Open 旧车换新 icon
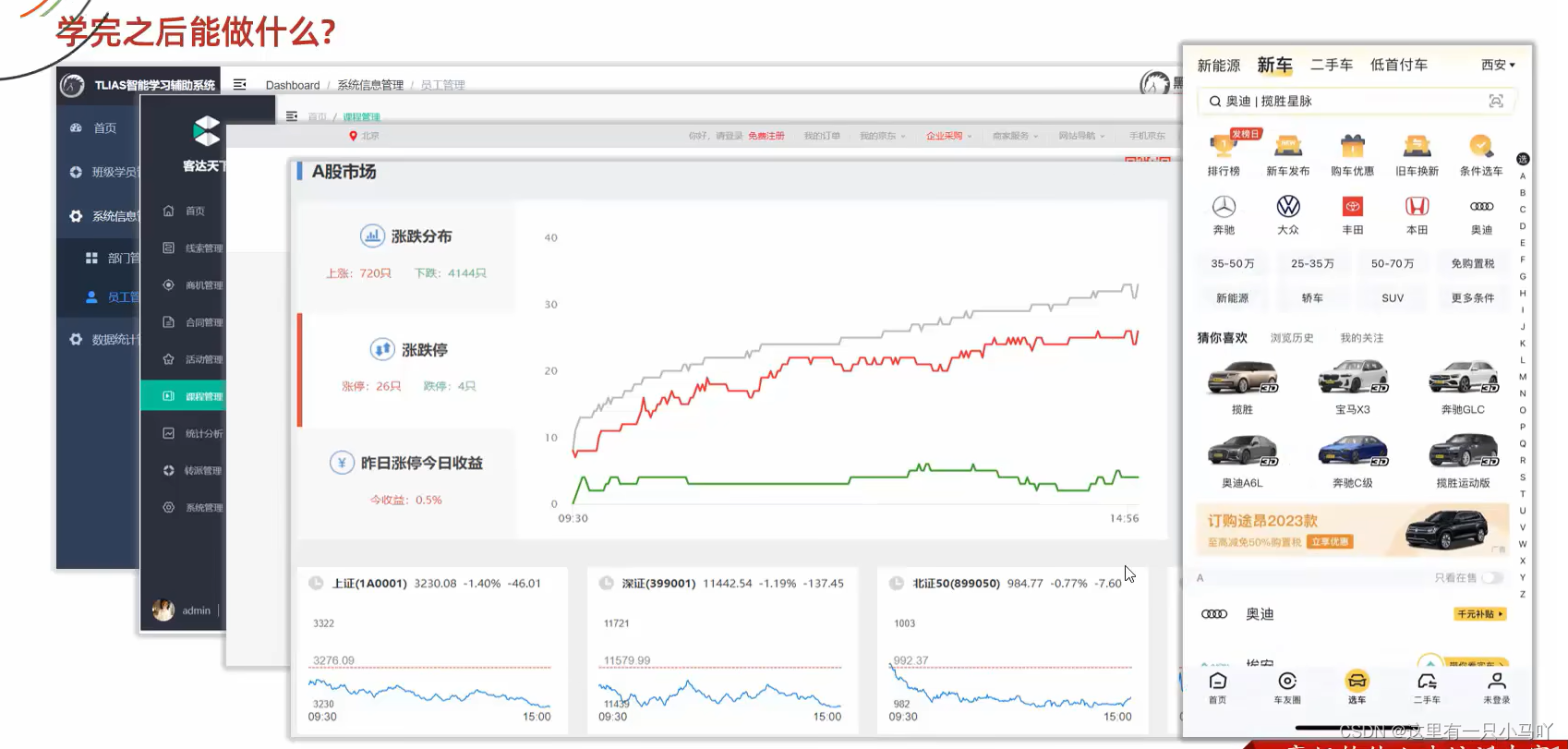The image size is (1568, 749). pyautogui.click(x=1417, y=145)
